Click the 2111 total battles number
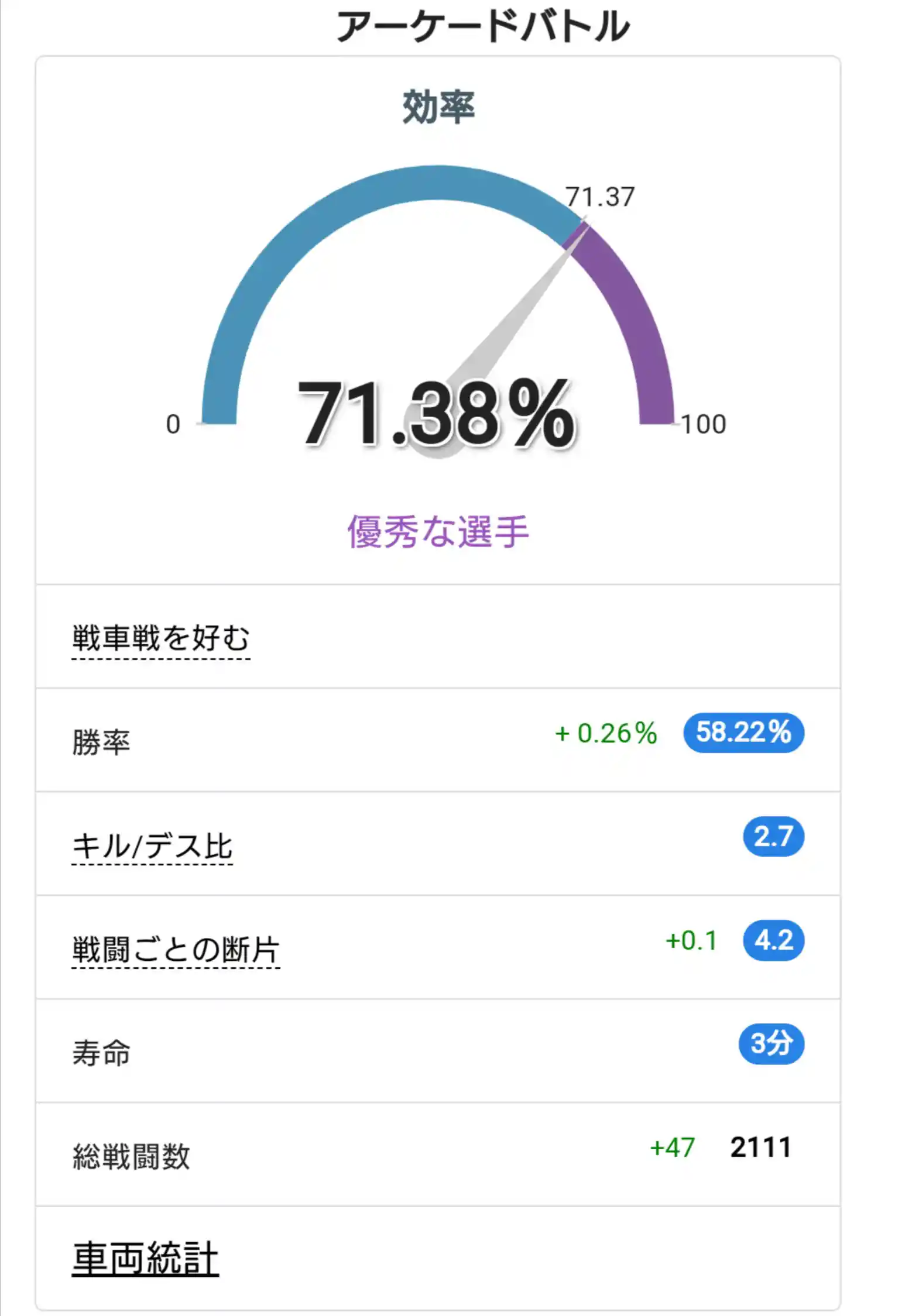This screenshot has width=912, height=1316. 761,1147
